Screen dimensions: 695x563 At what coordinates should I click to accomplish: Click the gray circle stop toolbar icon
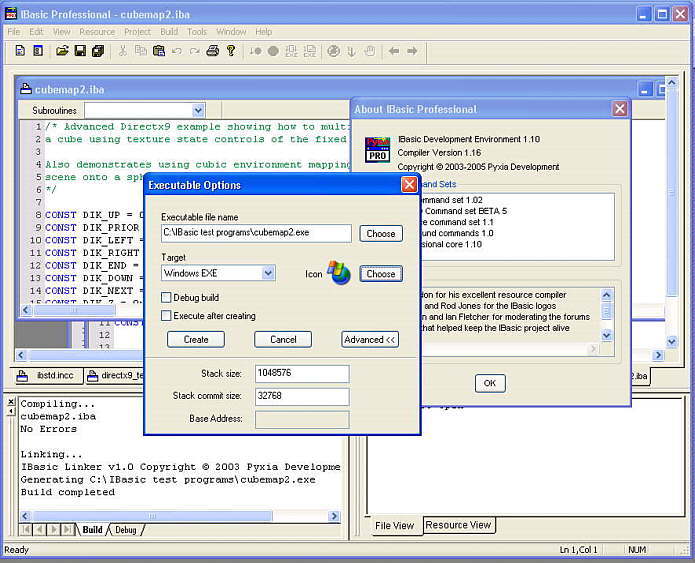click(x=273, y=51)
